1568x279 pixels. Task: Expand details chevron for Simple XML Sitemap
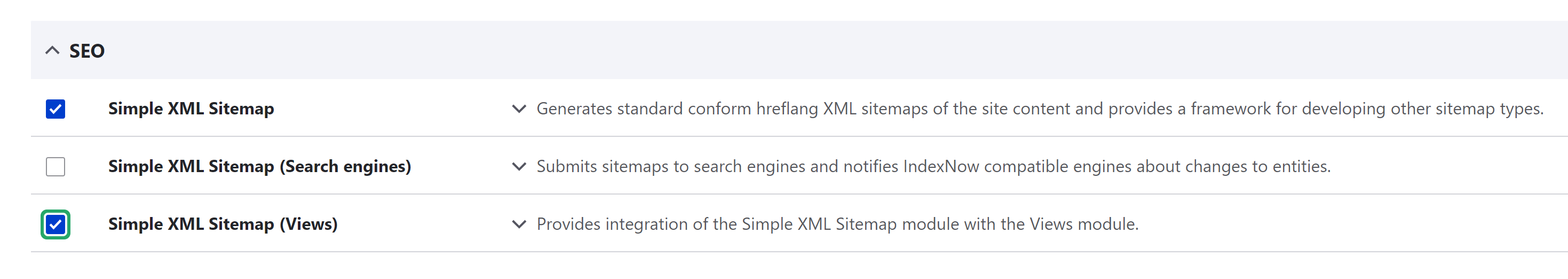click(x=519, y=109)
